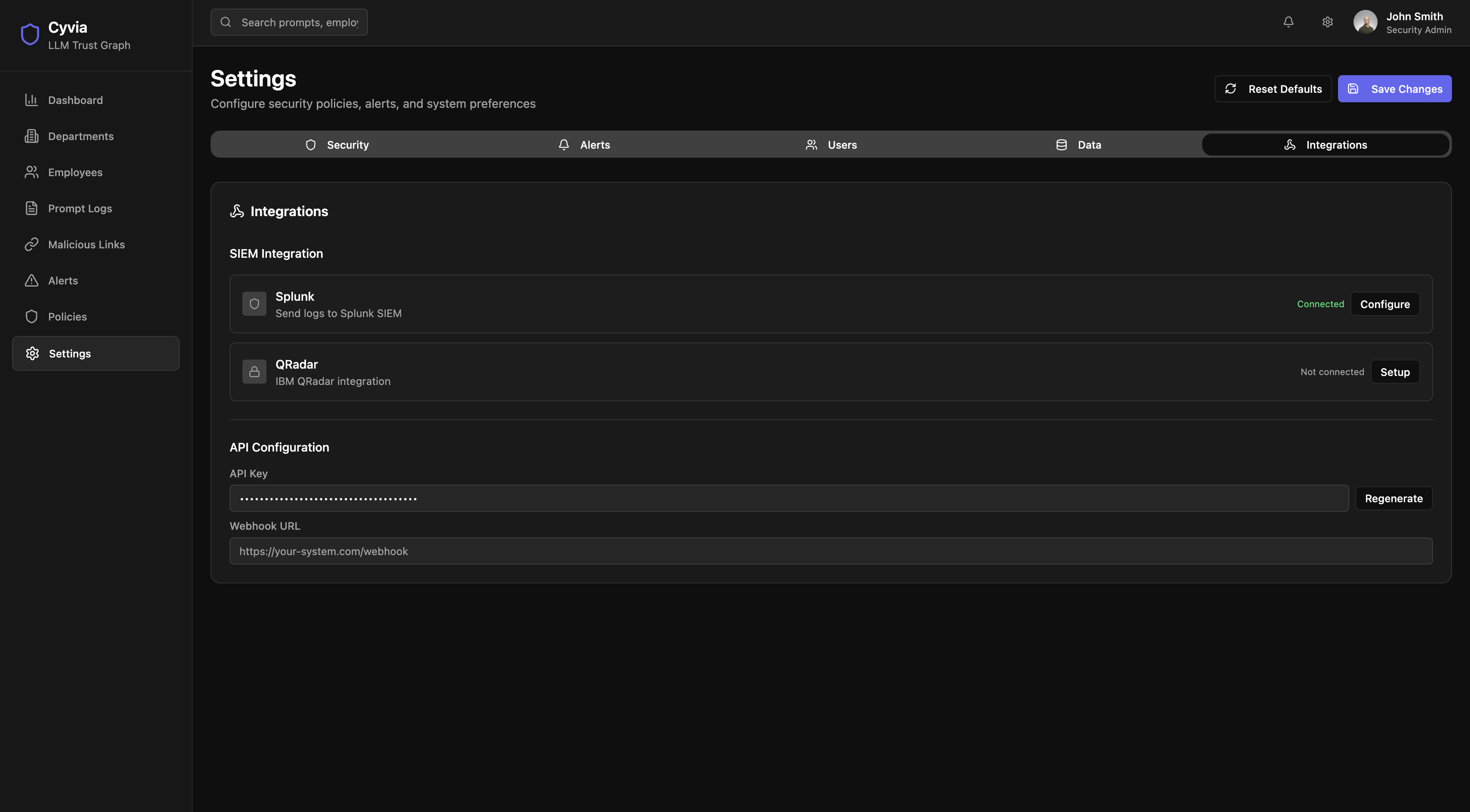Switch to the Alerts settings tab
Screen dimensions: 1470x812
584,145
